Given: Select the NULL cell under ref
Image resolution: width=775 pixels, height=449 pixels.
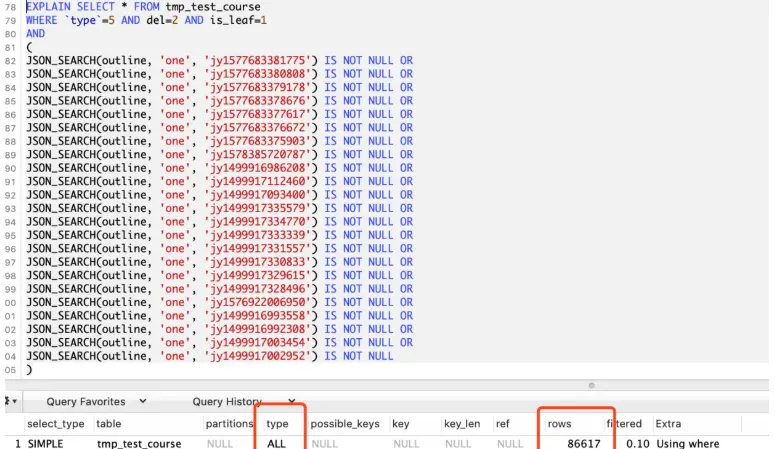Looking at the screenshot, I should [x=510, y=444].
